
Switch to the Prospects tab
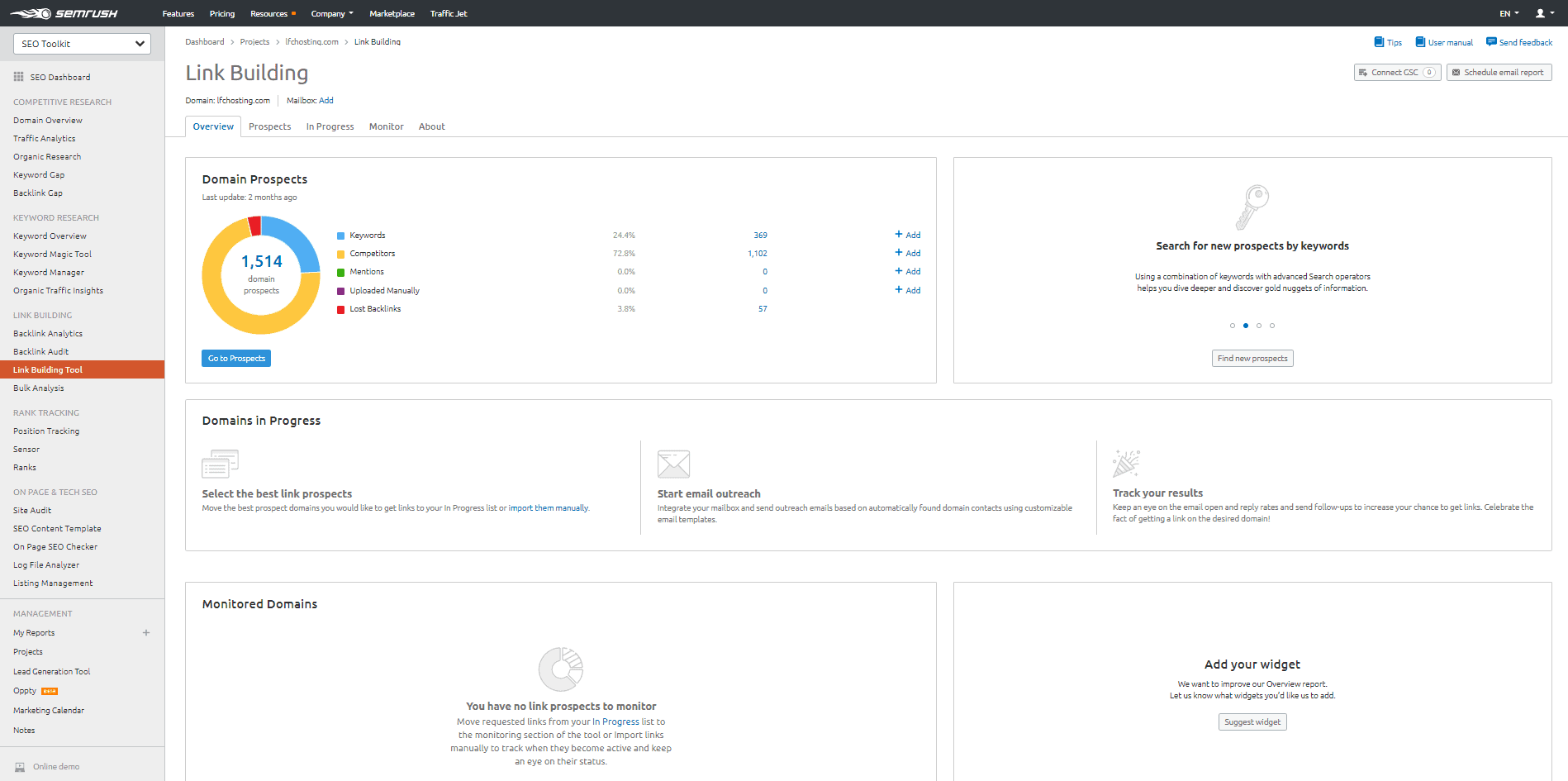pos(270,126)
